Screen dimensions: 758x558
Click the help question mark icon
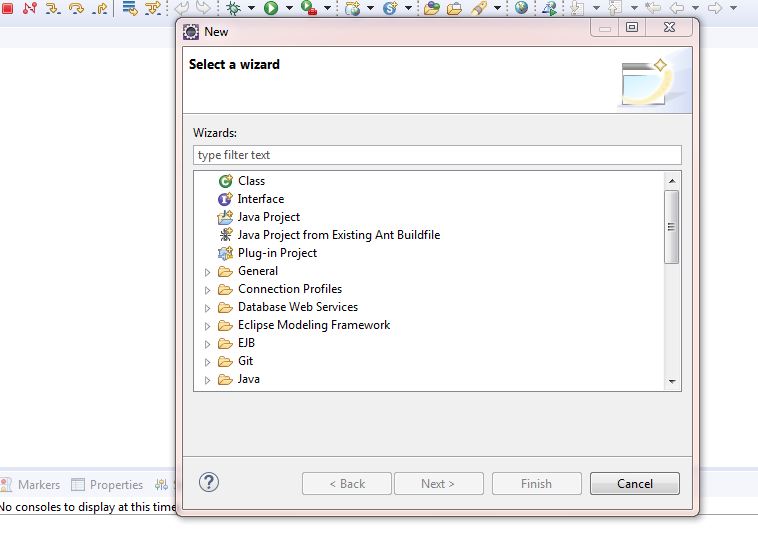click(209, 482)
